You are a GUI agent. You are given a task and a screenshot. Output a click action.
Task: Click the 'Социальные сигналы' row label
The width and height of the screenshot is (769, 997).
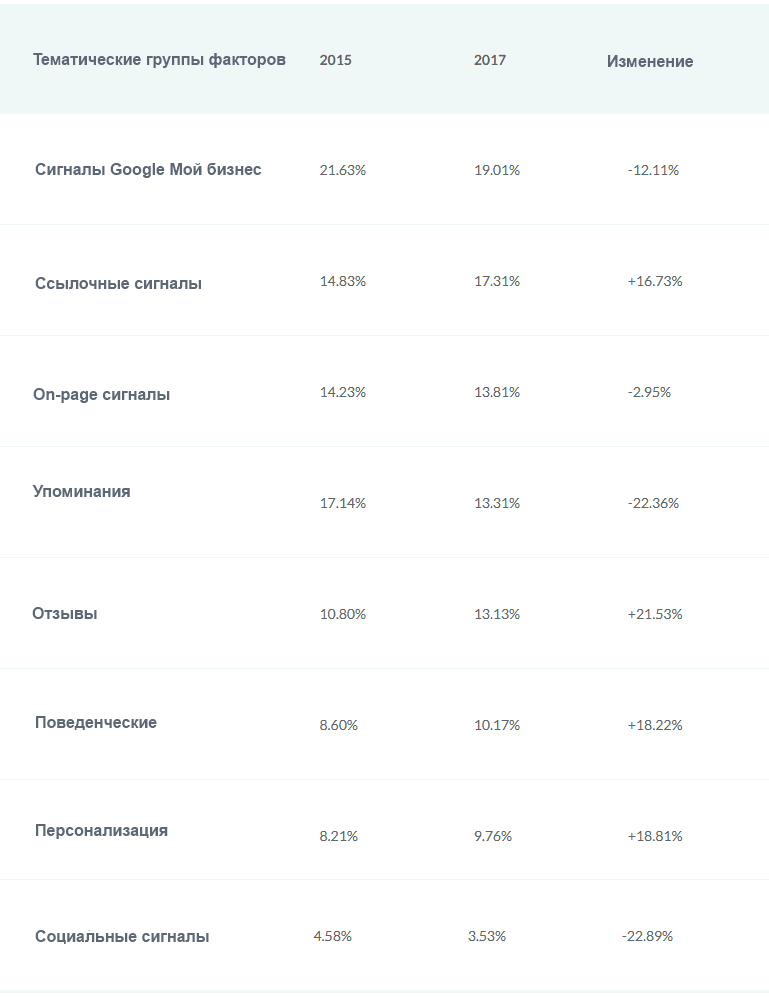click(122, 937)
